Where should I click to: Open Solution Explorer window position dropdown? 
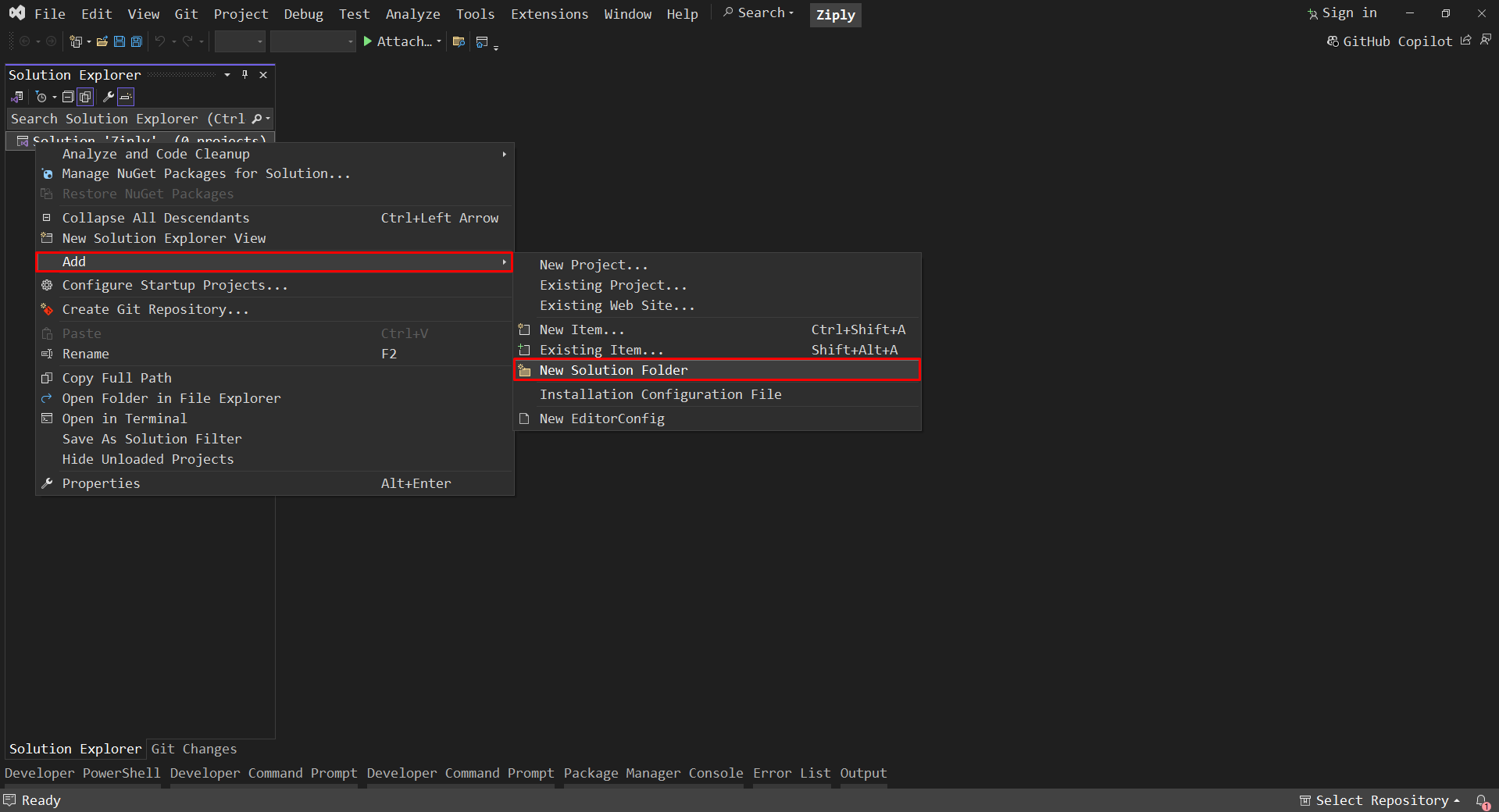(227, 75)
